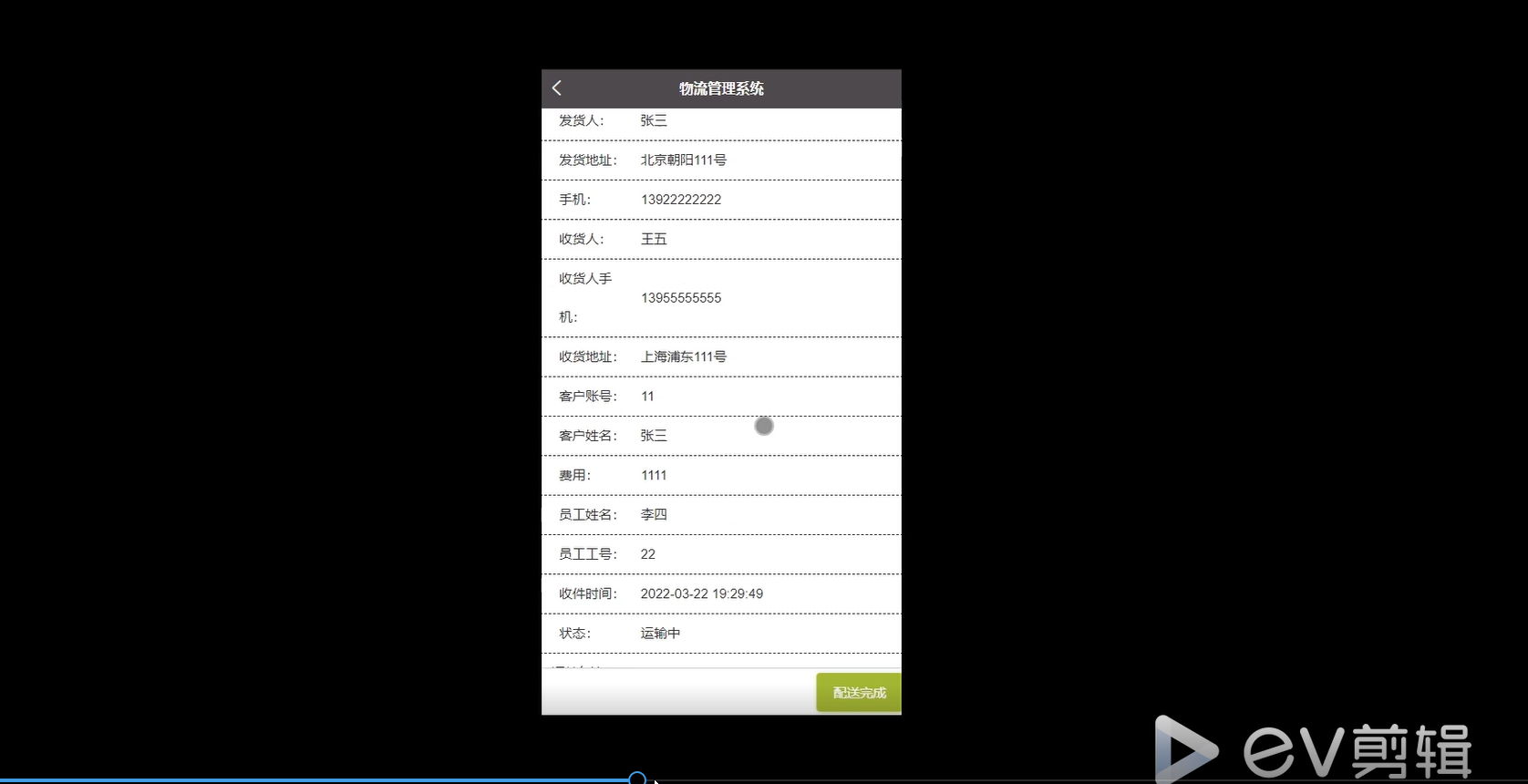
Task: Click the 收货人 label
Action: click(x=582, y=239)
